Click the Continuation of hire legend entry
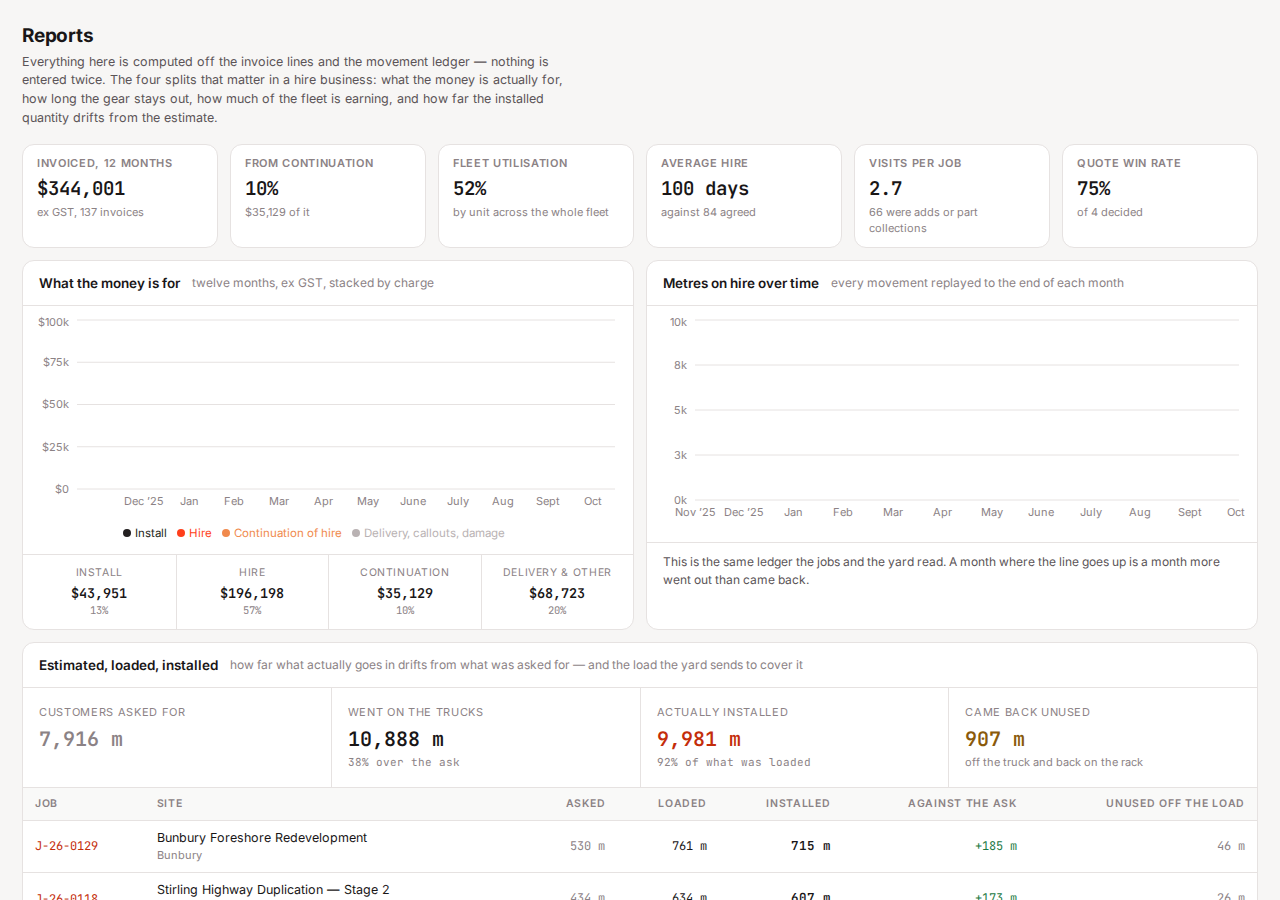 (282, 533)
